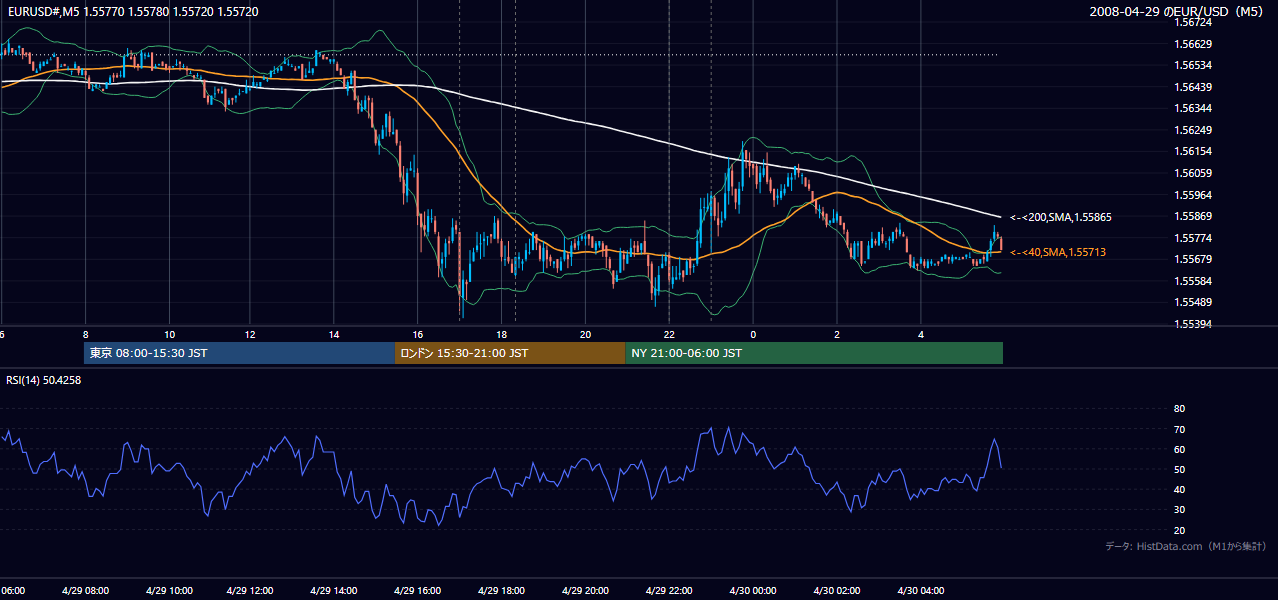This screenshot has height=600, width=1278.
Task: Click hour label 22 below price chart
Action: (669, 334)
